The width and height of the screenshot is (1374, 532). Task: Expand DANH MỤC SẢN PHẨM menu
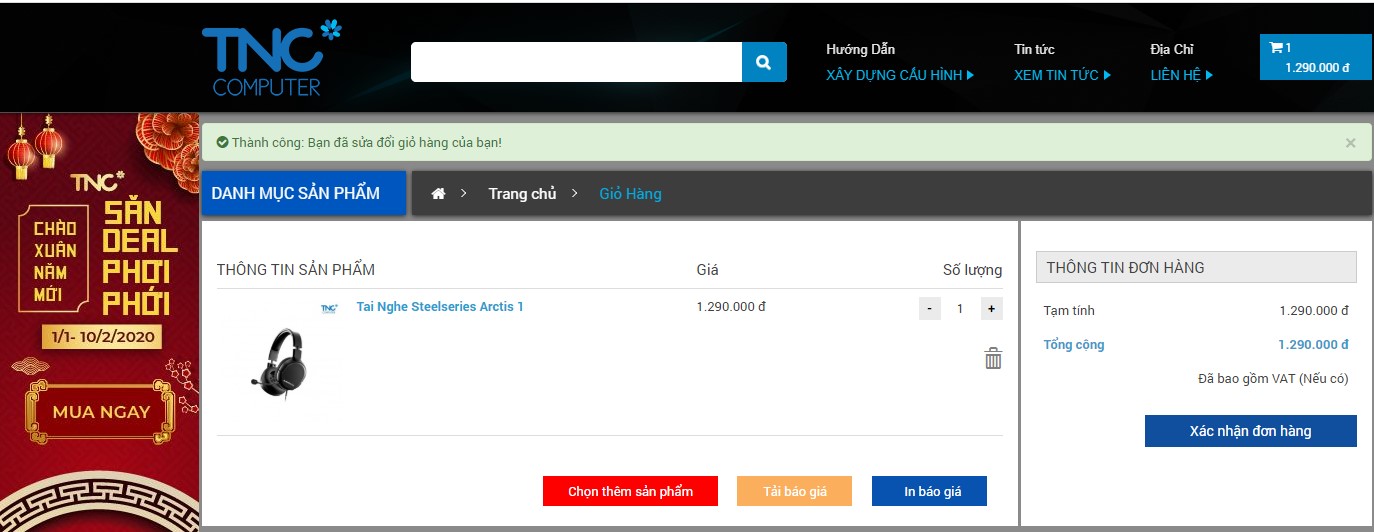[304, 193]
